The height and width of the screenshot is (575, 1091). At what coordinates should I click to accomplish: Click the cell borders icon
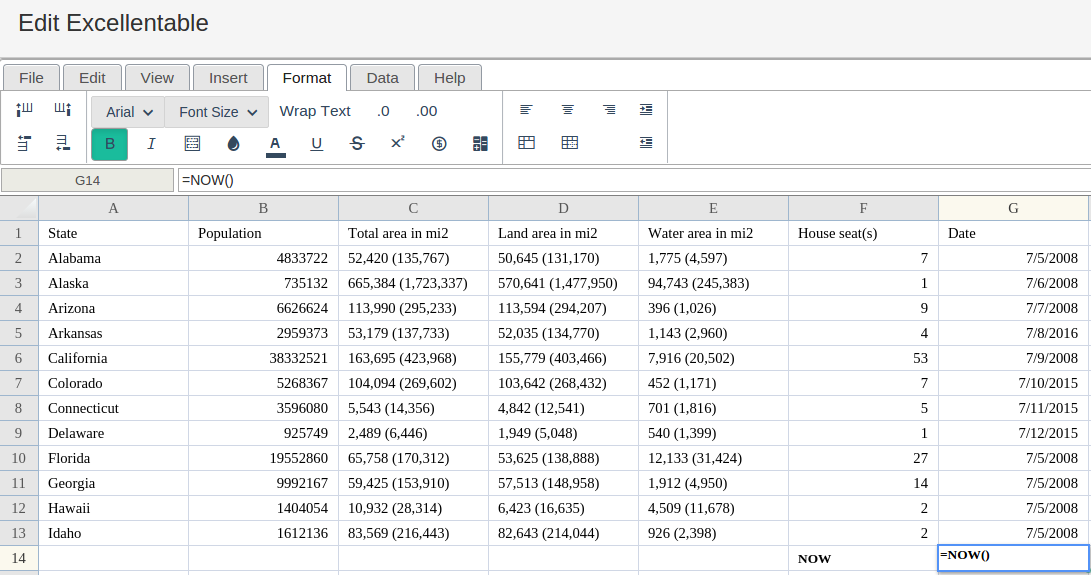(193, 144)
